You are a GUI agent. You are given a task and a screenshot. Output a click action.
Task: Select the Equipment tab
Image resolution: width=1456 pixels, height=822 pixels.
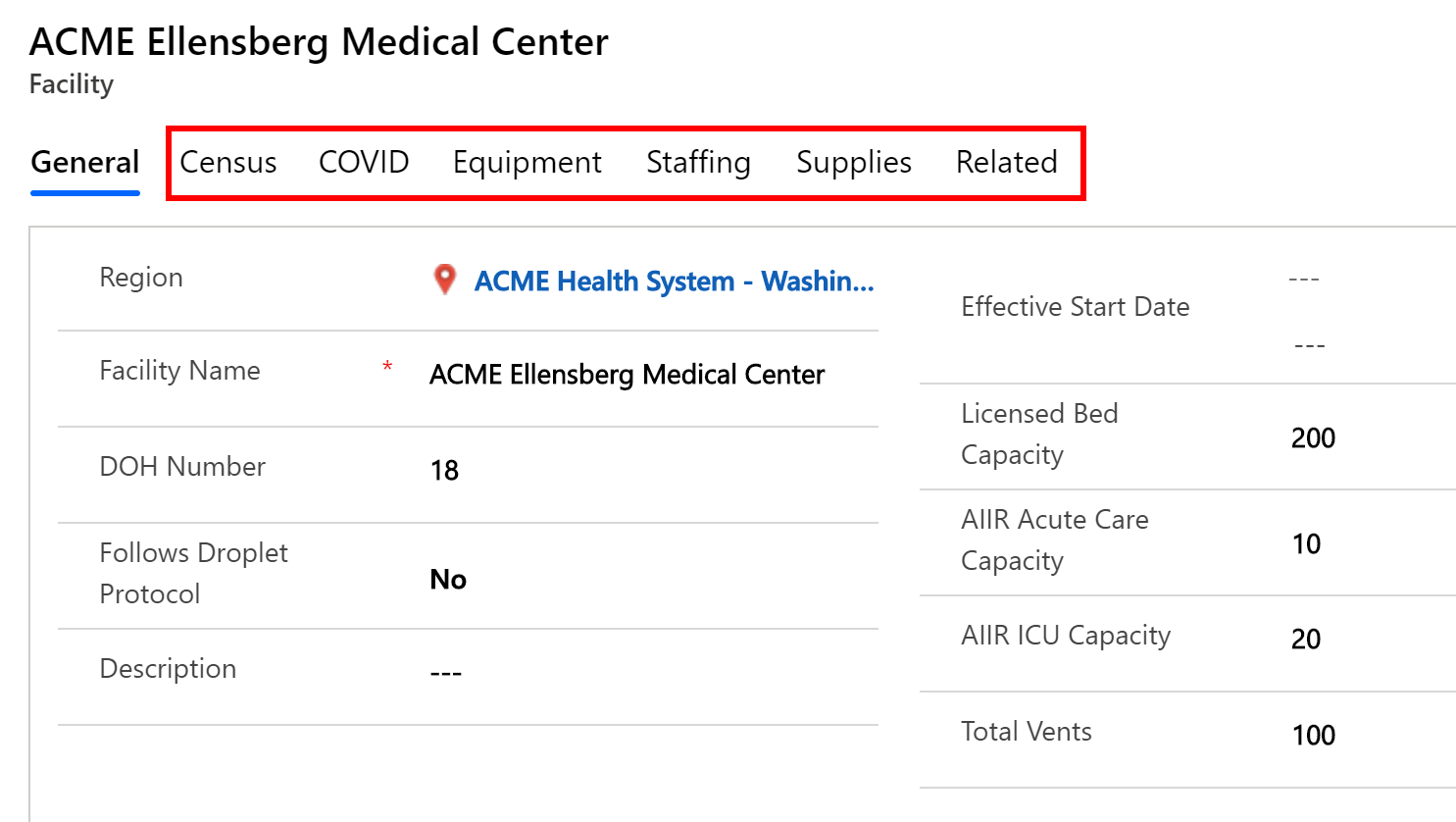[527, 162]
